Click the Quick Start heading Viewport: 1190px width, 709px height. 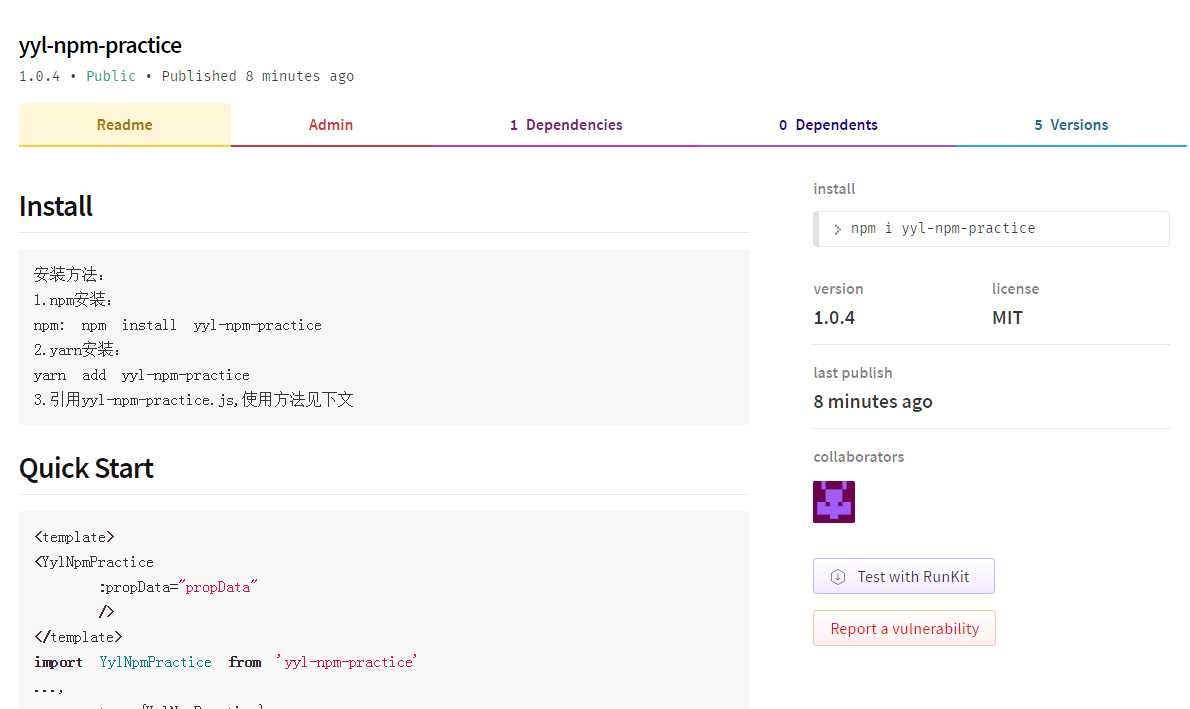(x=87, y=468)
